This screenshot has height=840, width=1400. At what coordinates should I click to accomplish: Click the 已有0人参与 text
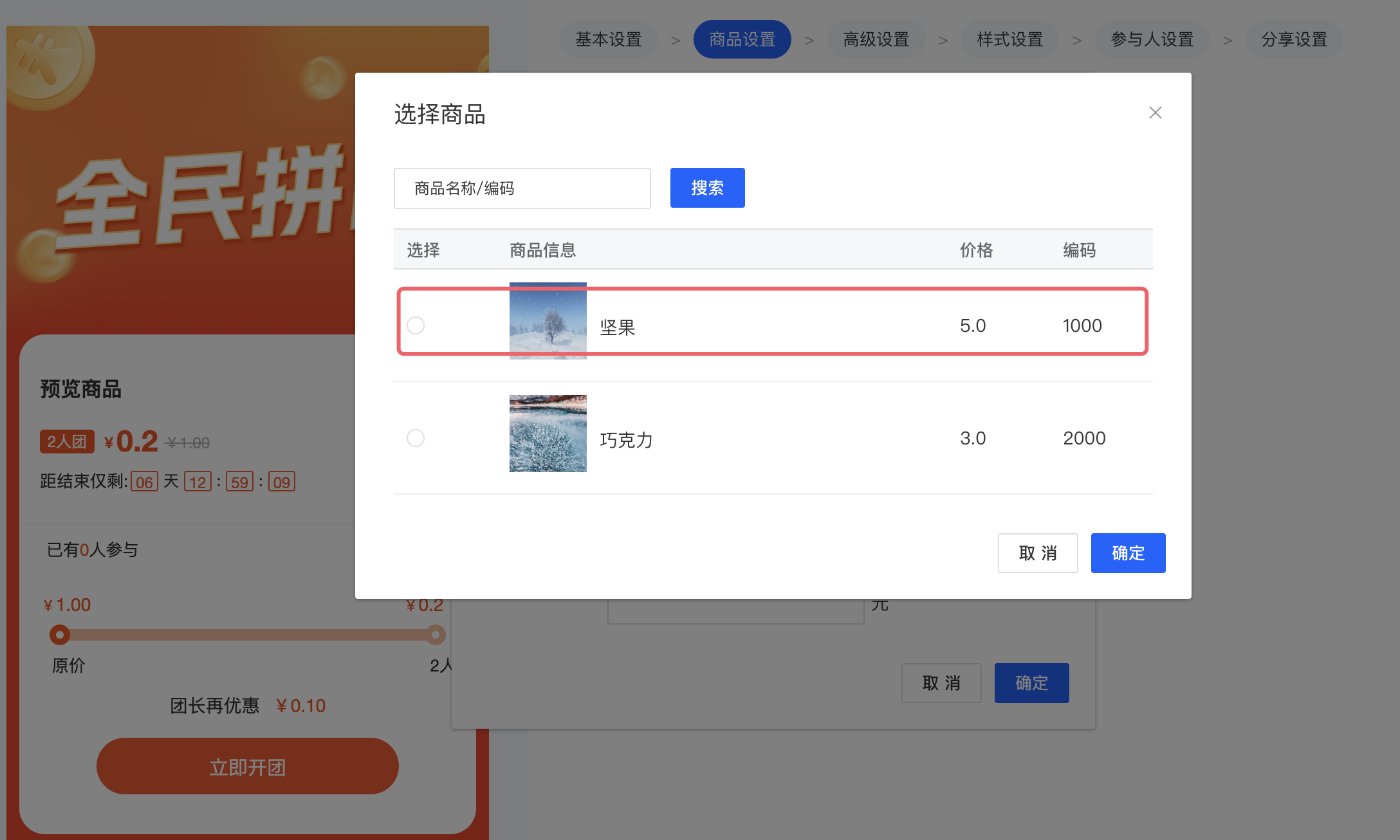pos(92,550)
